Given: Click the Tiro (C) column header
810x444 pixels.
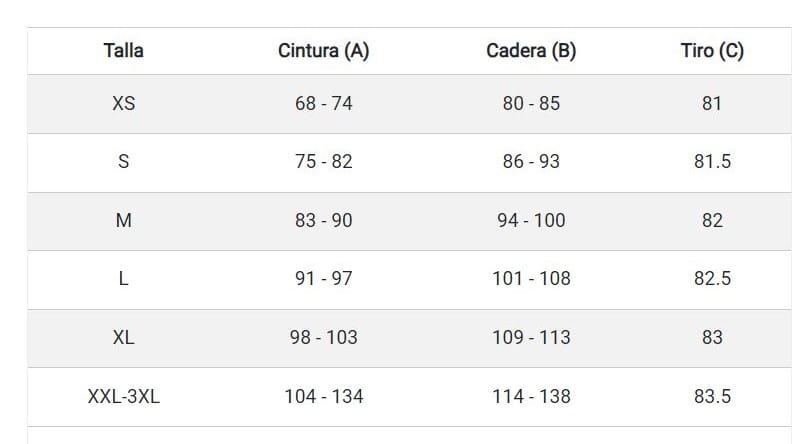Looking at the screenshot, I should (712, 51).
